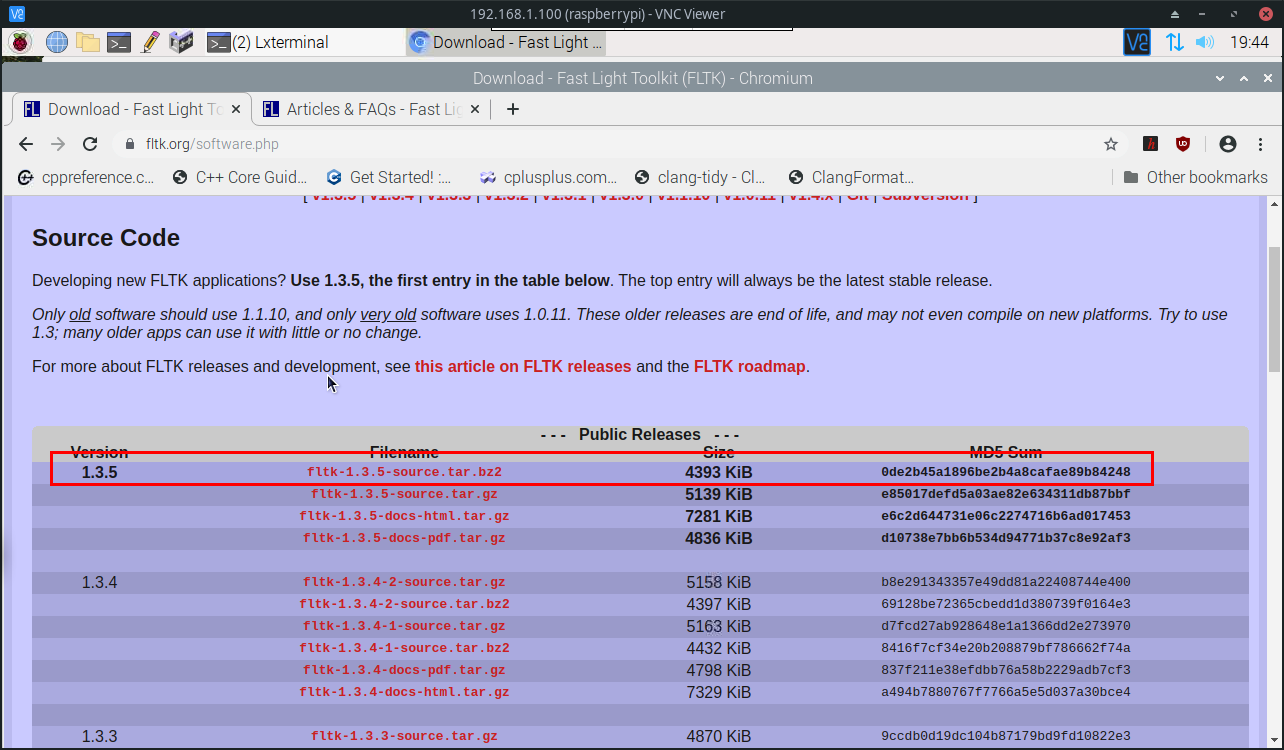Download fltk-1.3.5-docs-pdf.tar.gz
This screenshot has width=1284, height=750.
click(x=404, y=538)
